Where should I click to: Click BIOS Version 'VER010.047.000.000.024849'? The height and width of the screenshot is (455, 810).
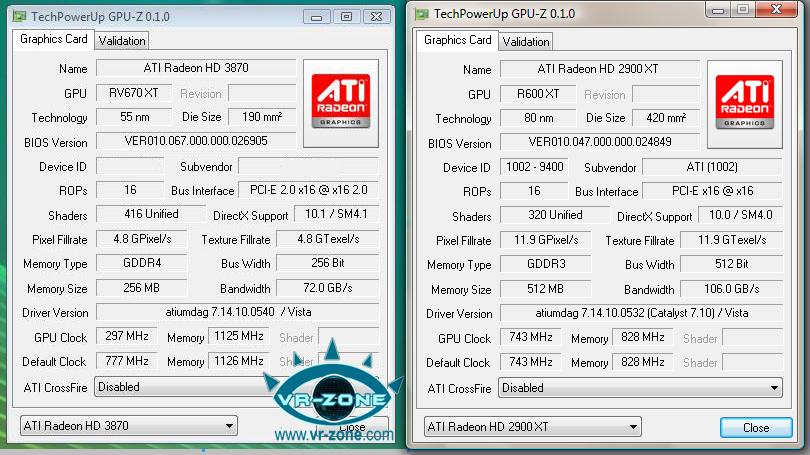click(x=600, y=142)
